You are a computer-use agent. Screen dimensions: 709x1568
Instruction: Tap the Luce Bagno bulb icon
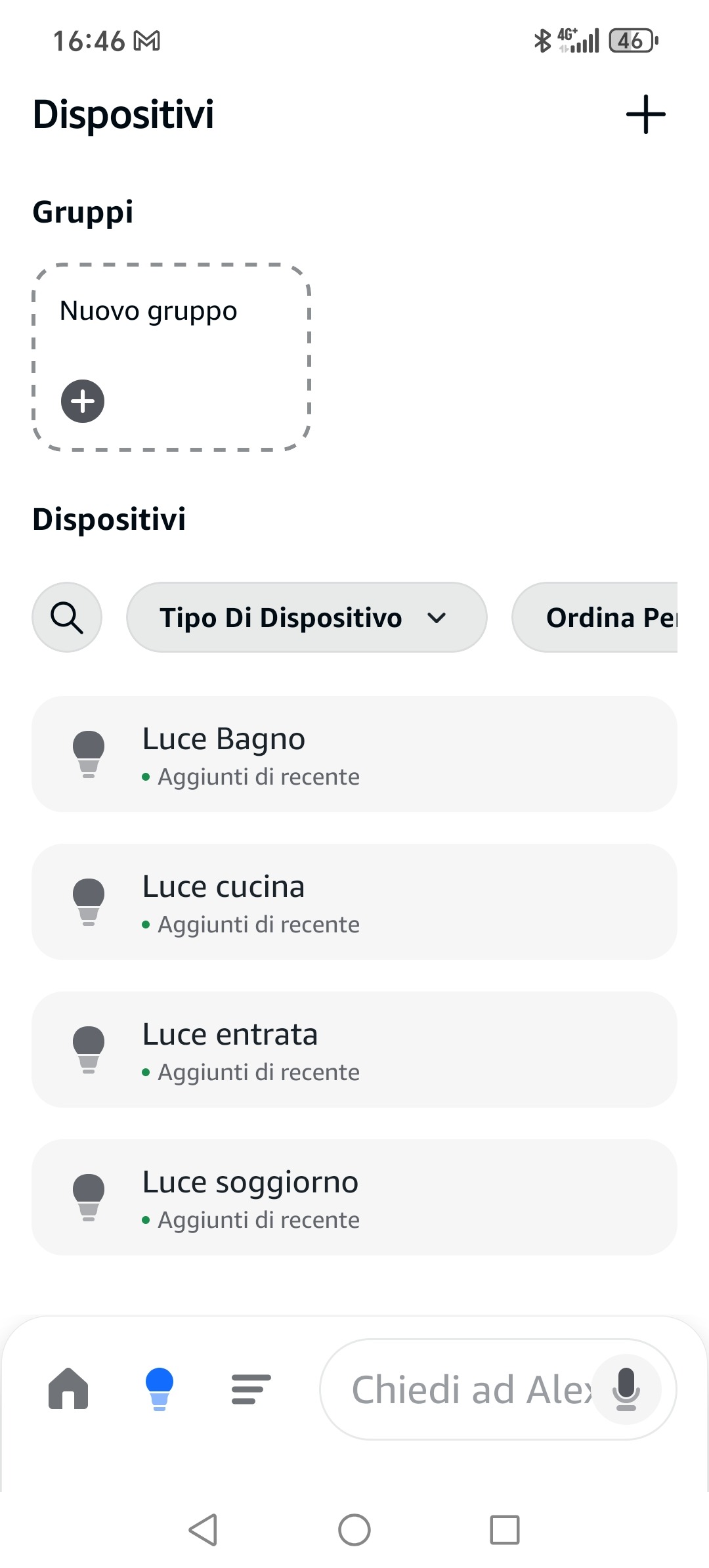[89, 754]
